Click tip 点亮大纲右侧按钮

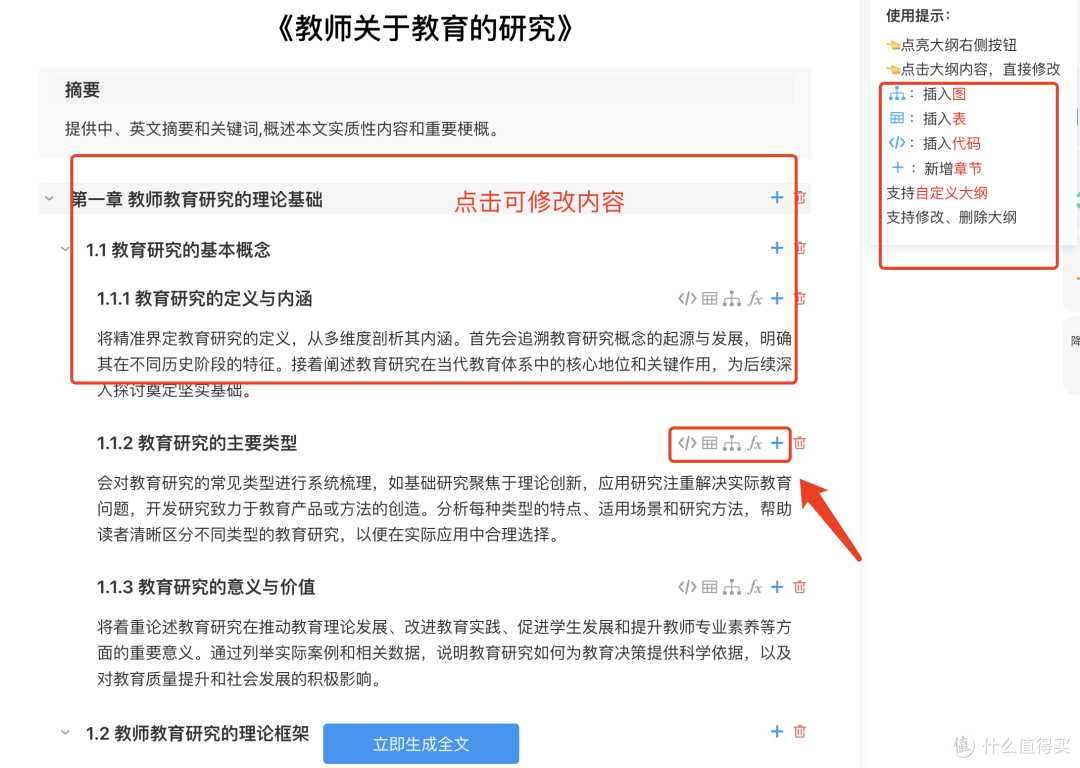(x=951, y=45)
